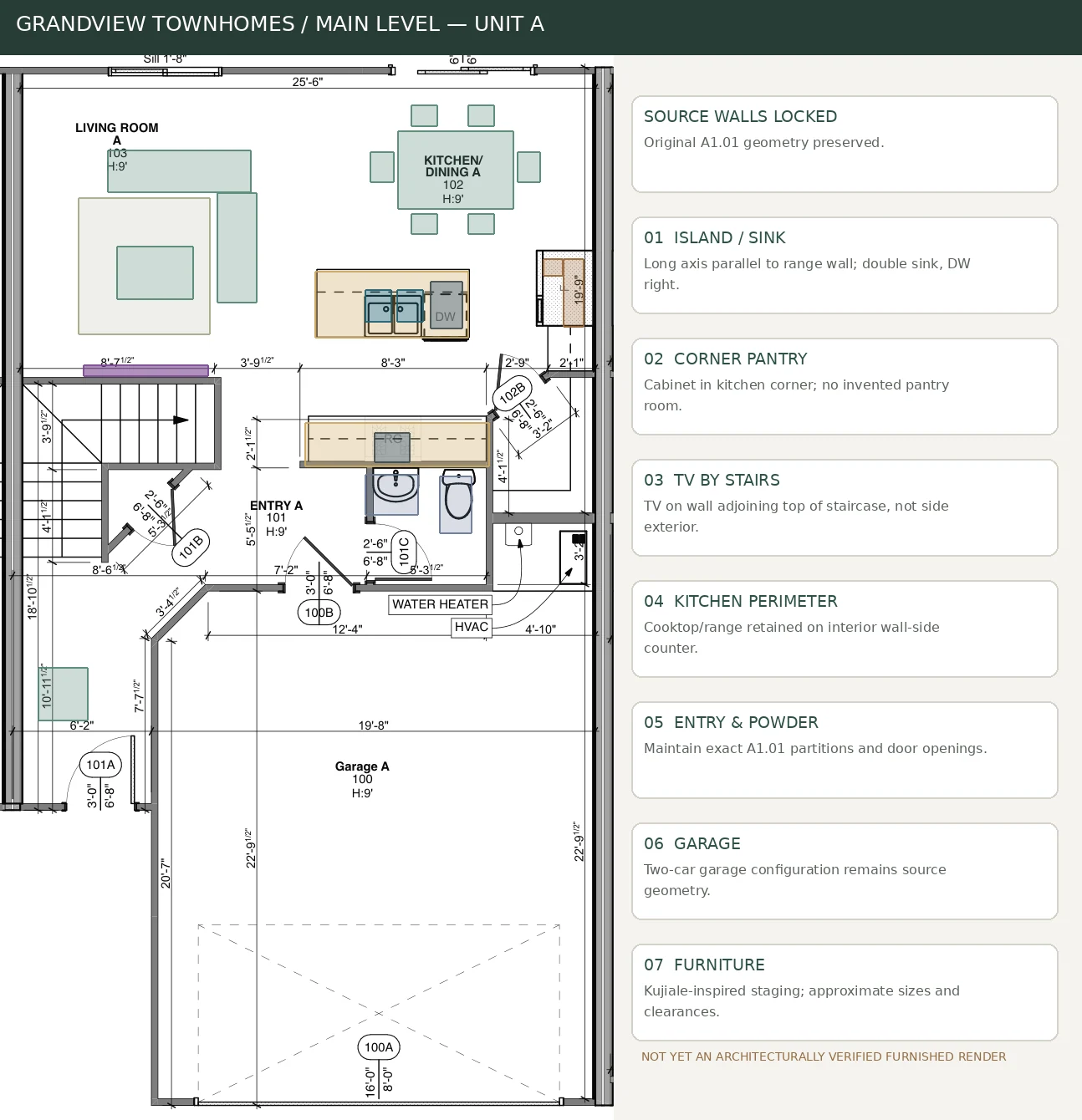Select the living room coffee table
The height and width of the screenshot is (1120, 1082).
tap(155, 272)
